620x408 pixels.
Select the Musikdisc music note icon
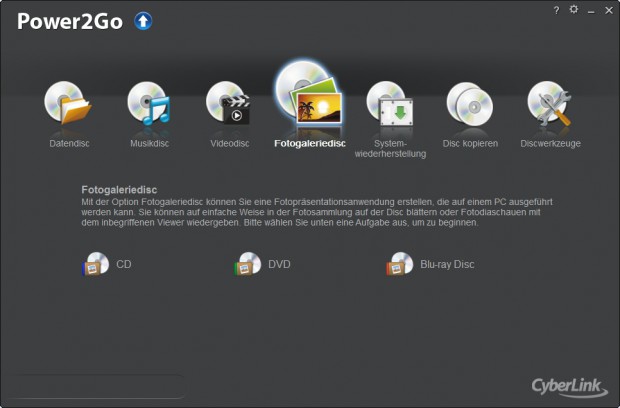(x=150, y=105)
